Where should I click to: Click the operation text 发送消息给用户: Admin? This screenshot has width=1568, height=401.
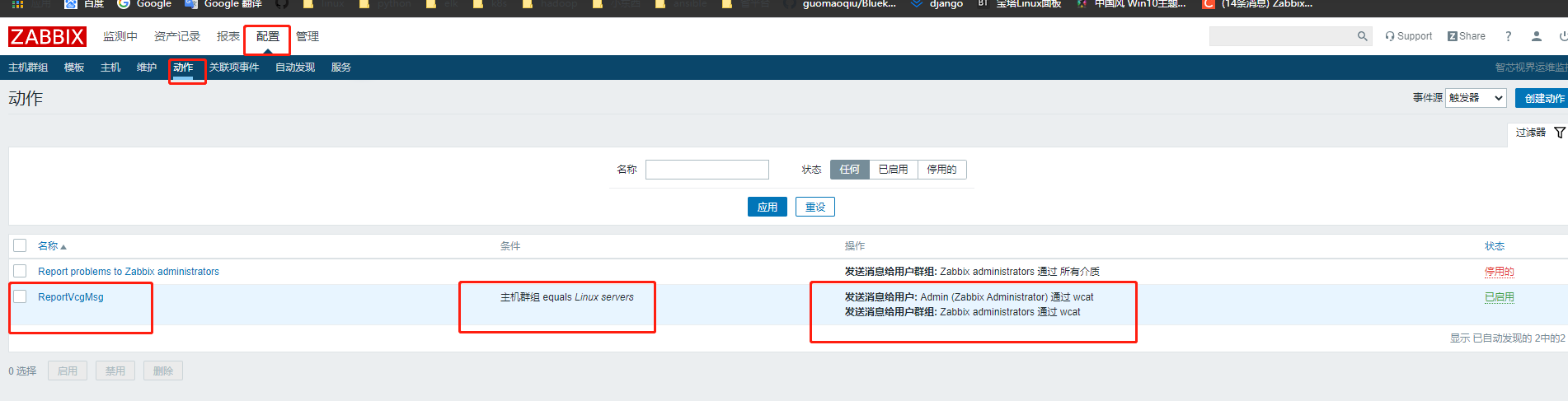pos(969,297)
